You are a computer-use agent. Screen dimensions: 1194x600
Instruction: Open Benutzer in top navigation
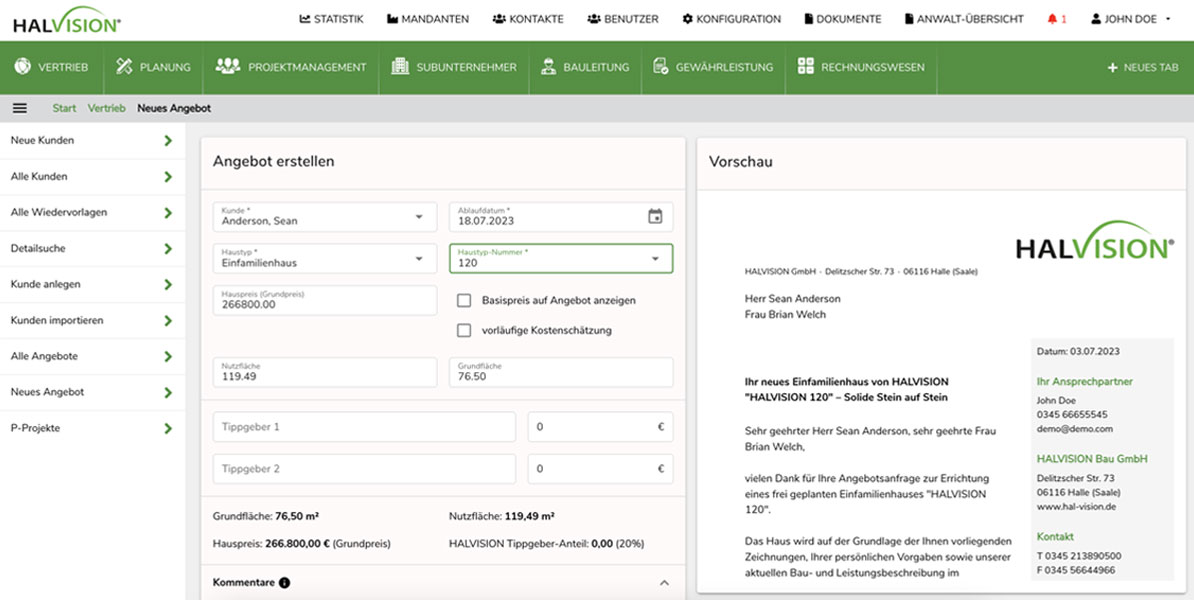click(x=623, y=19)
